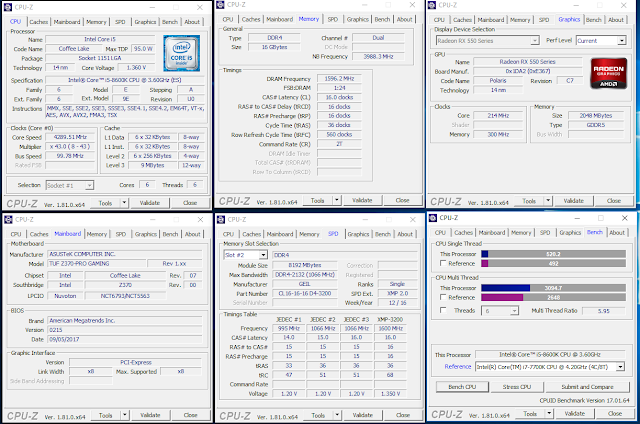Start the Bench CPU test
640x424 pixels.
462,387
